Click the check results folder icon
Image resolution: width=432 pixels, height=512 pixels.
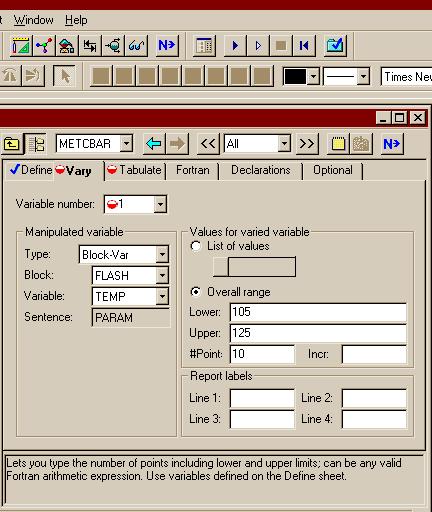335,45
